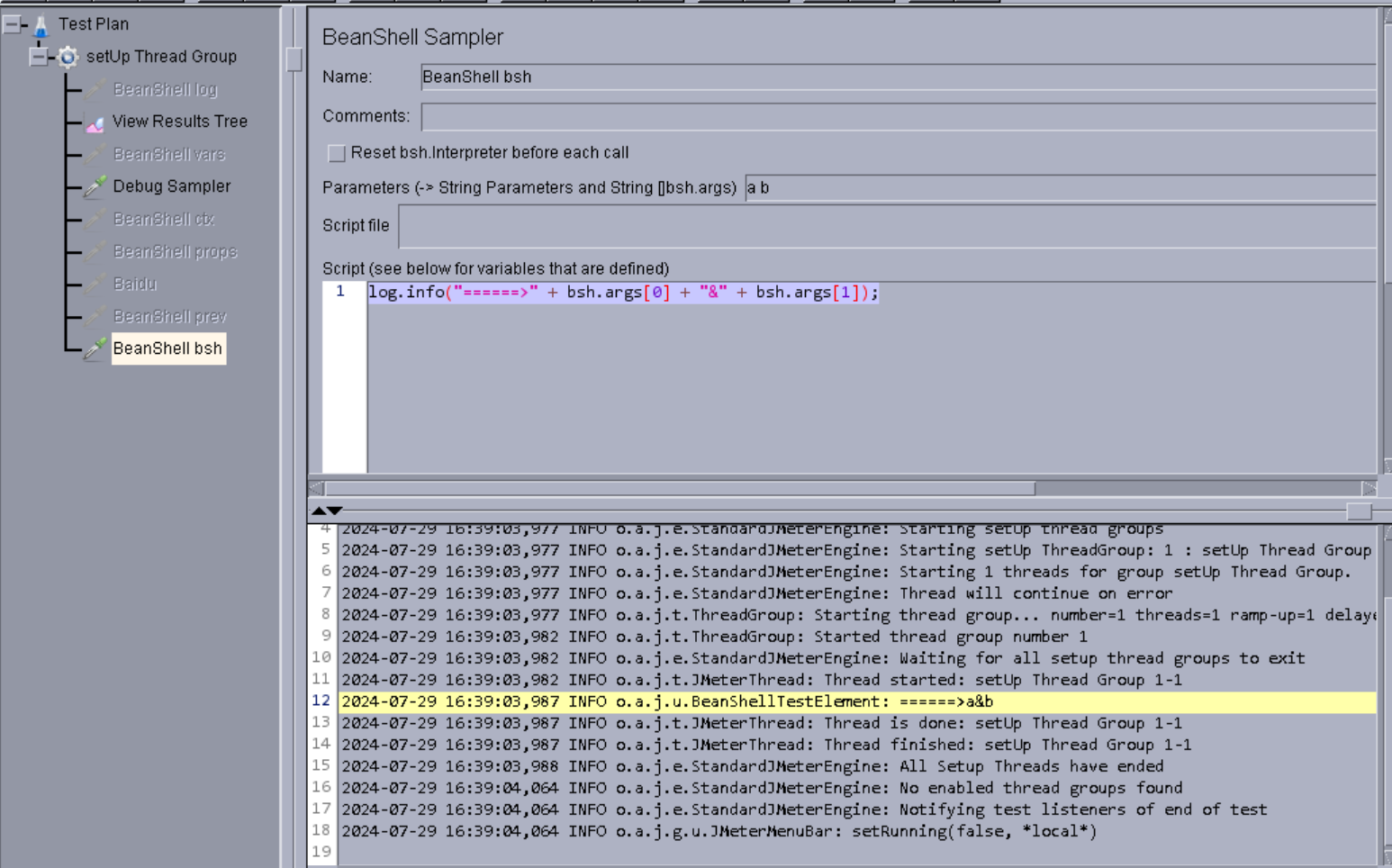Click log line 'Notifying test listeners of end of test'

pyautogui.click(x=804, y=809)
